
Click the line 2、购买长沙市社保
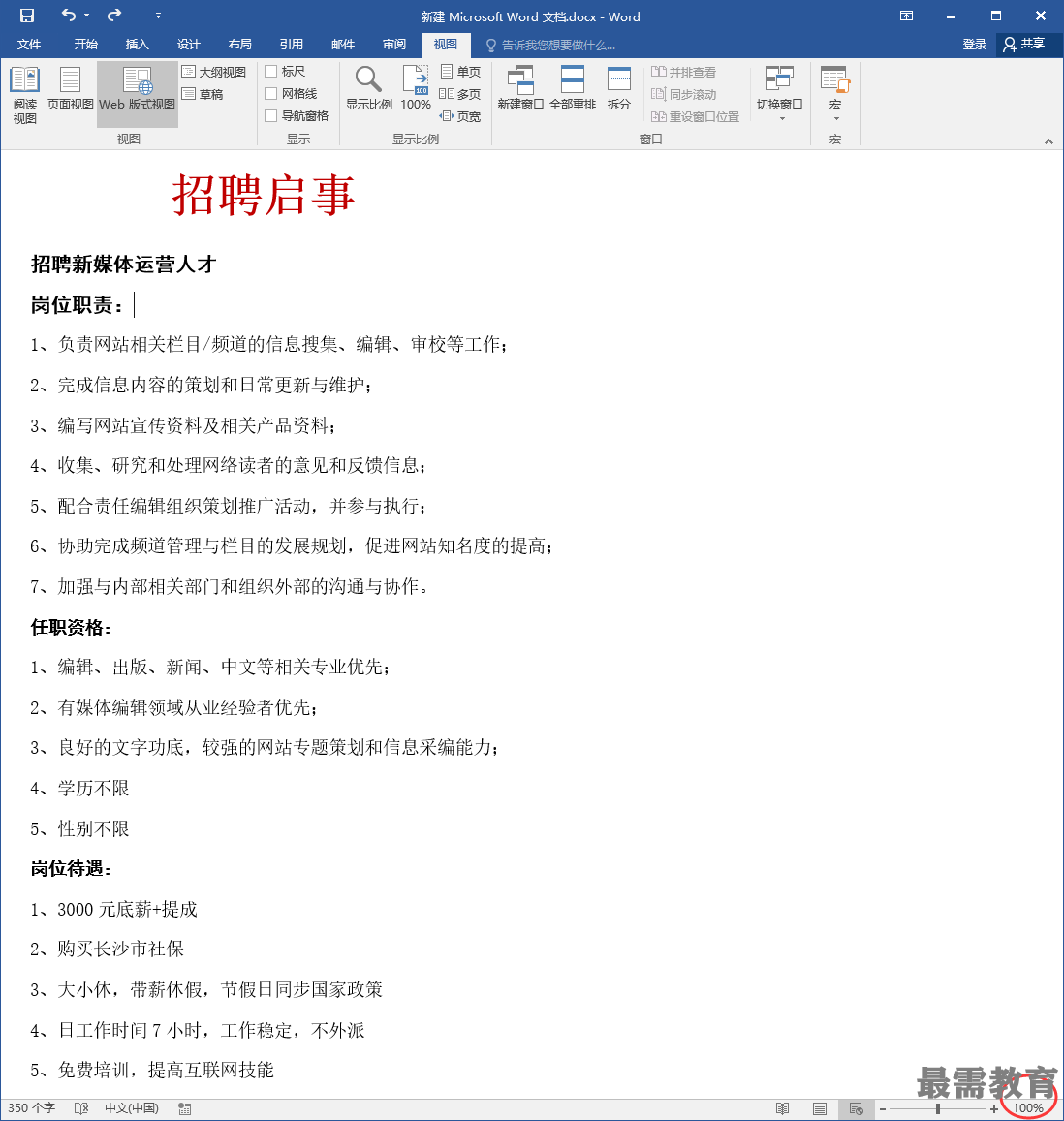[108, 950]
